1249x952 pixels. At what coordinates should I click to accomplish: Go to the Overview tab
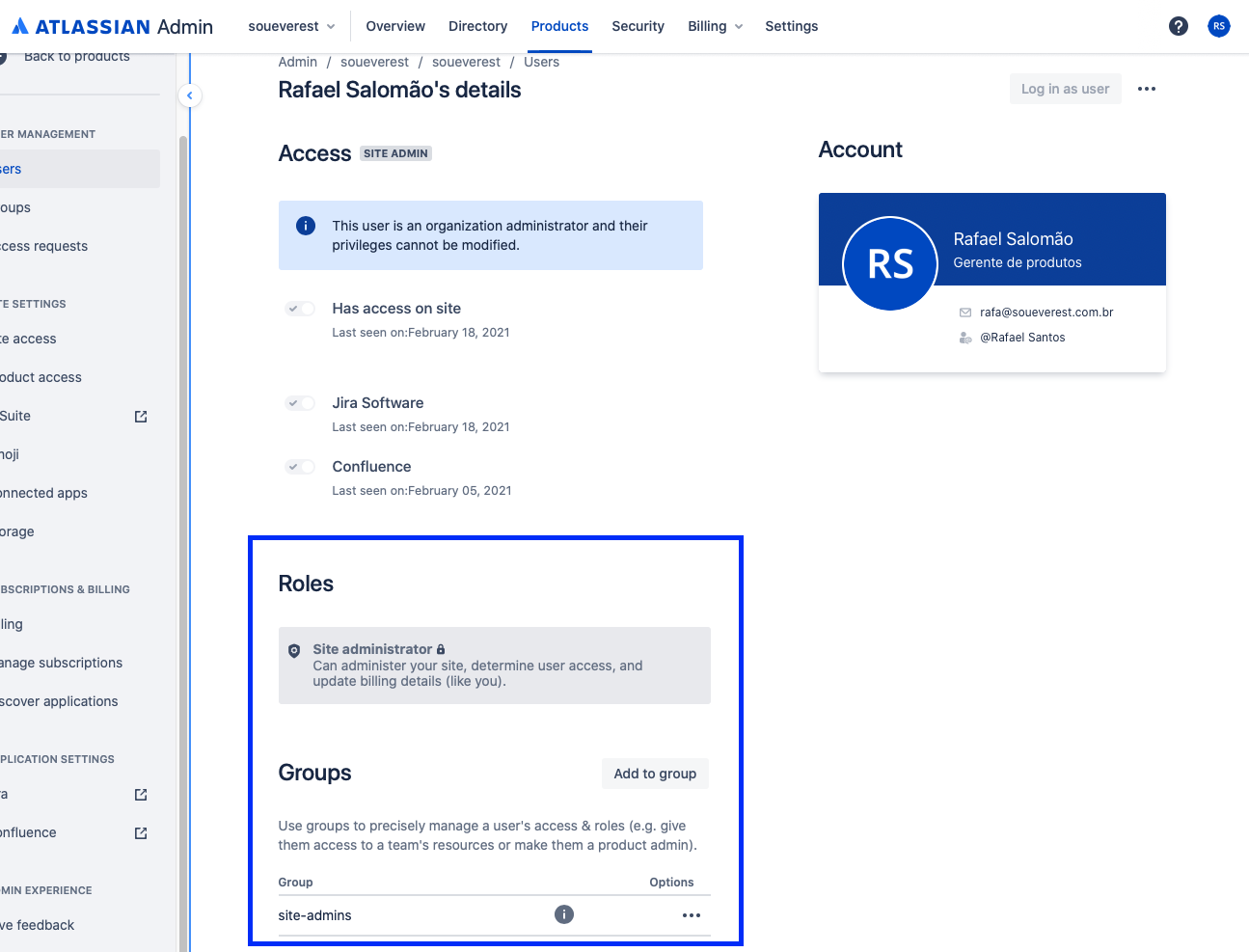[395, 26]
